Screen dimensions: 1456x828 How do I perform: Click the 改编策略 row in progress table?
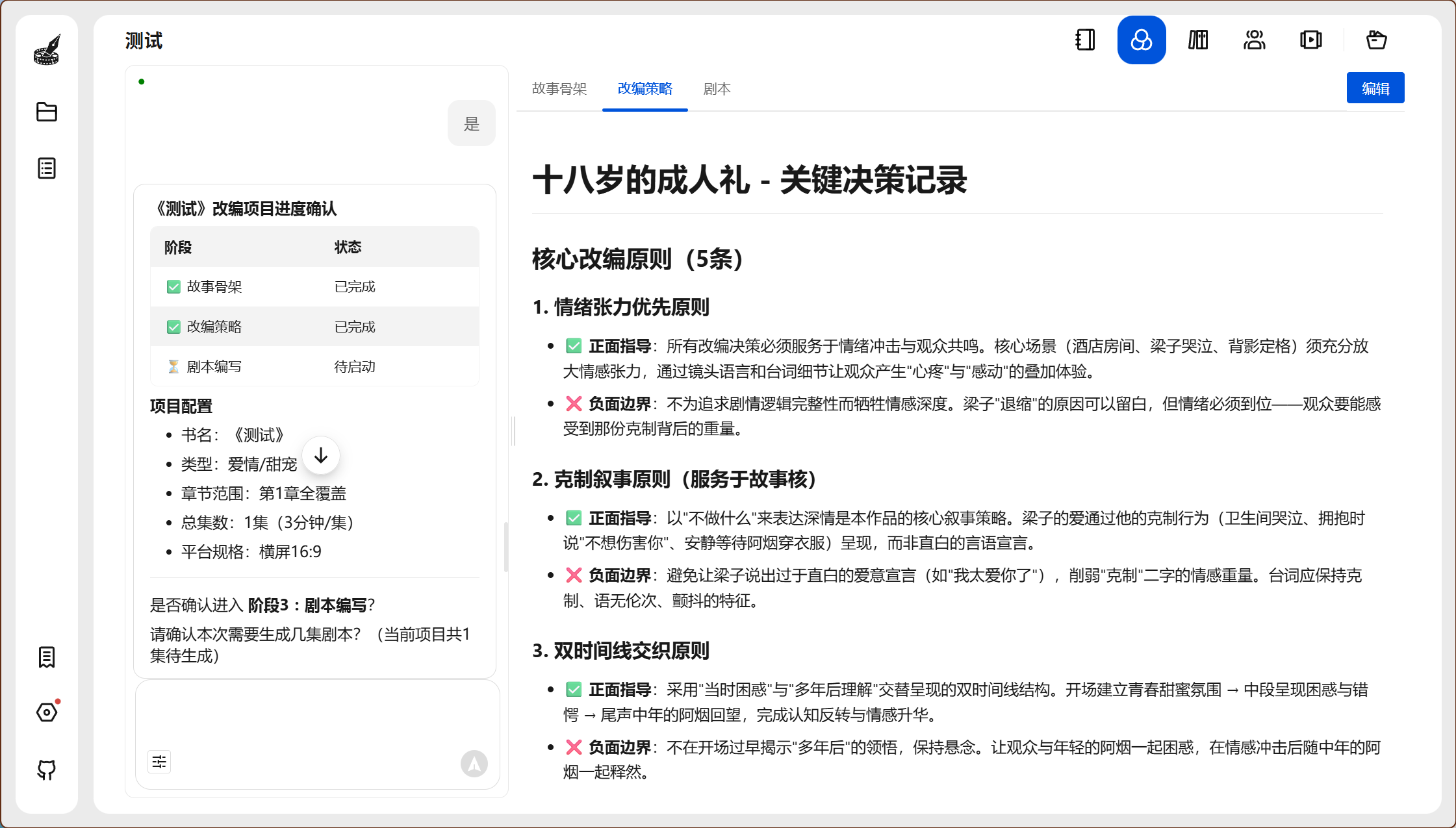pos(314,327)
